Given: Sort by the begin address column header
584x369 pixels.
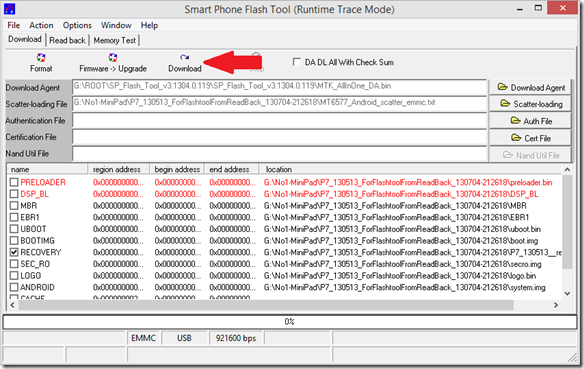Looking at the screenshot, I should [177, 169].
